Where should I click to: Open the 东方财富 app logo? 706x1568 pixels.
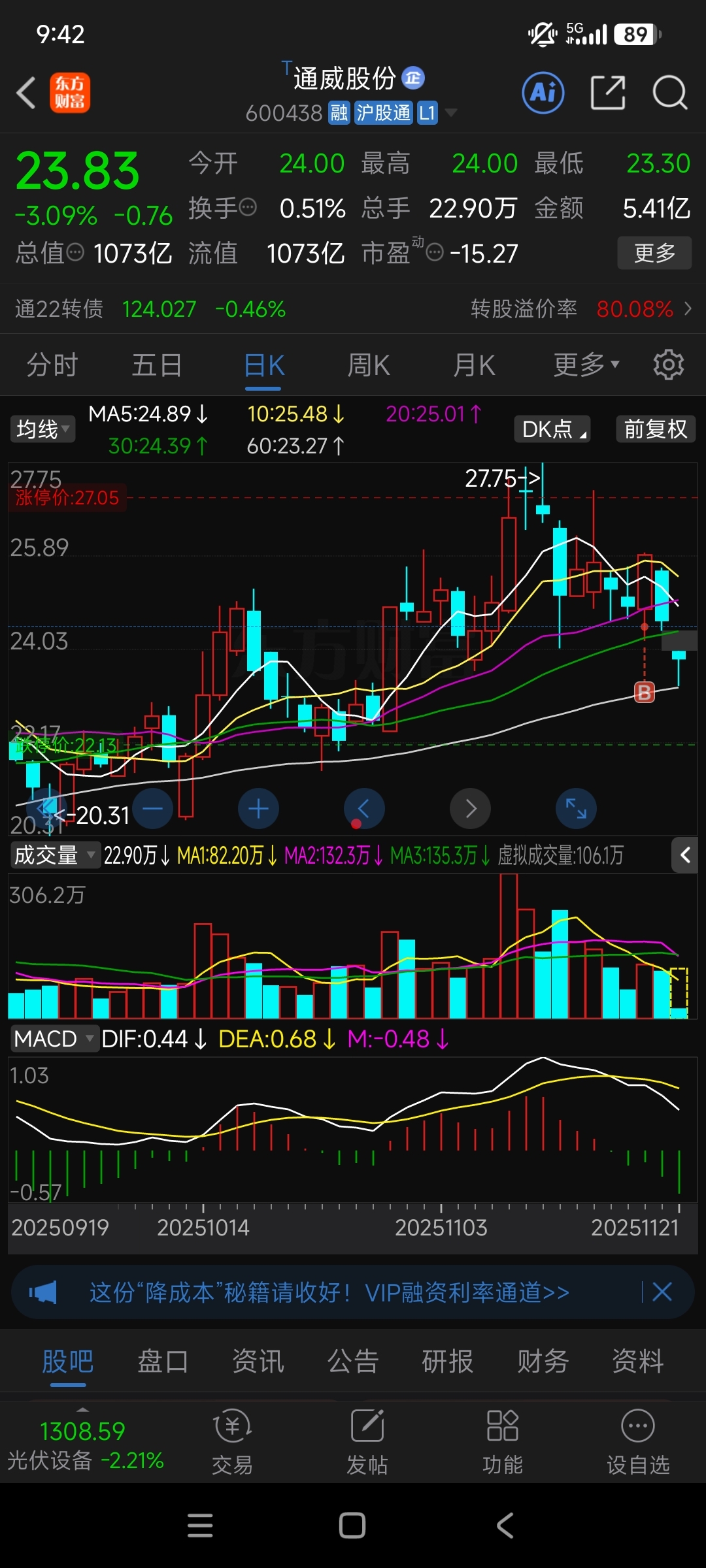[70, 93]
